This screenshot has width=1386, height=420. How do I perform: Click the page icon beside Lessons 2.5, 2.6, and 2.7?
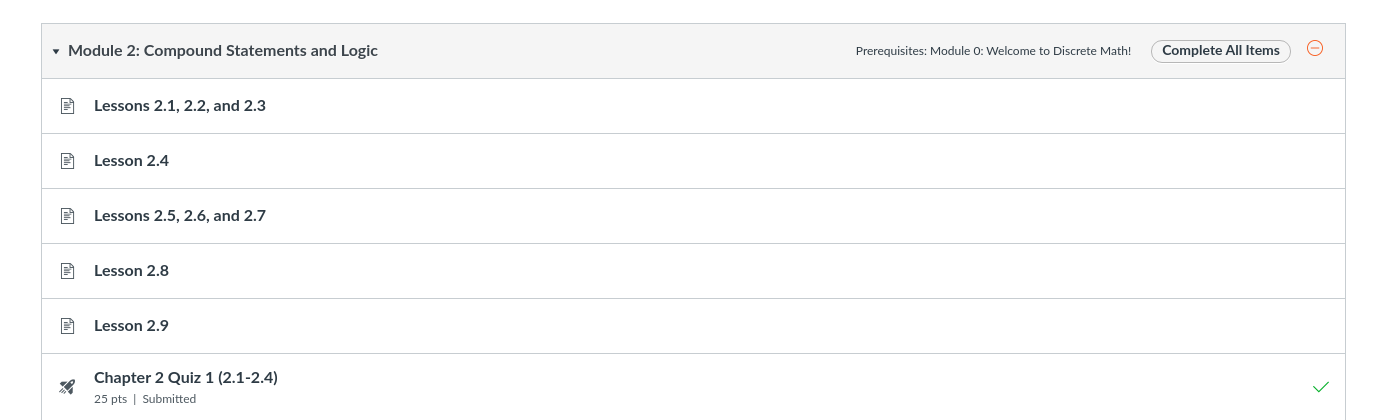pyautogui.click(x=68, y=216)
